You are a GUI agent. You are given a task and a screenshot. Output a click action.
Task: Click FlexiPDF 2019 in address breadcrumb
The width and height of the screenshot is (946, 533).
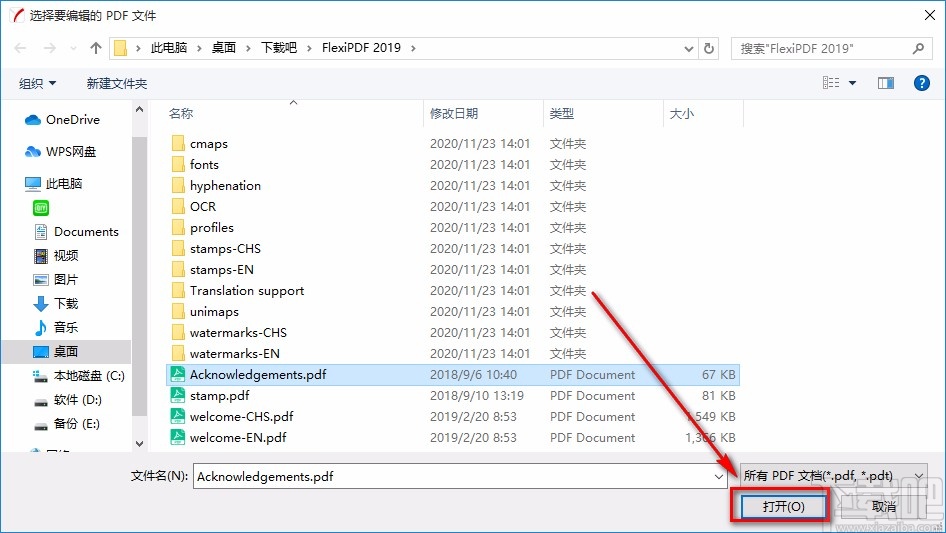coord(361,48)
